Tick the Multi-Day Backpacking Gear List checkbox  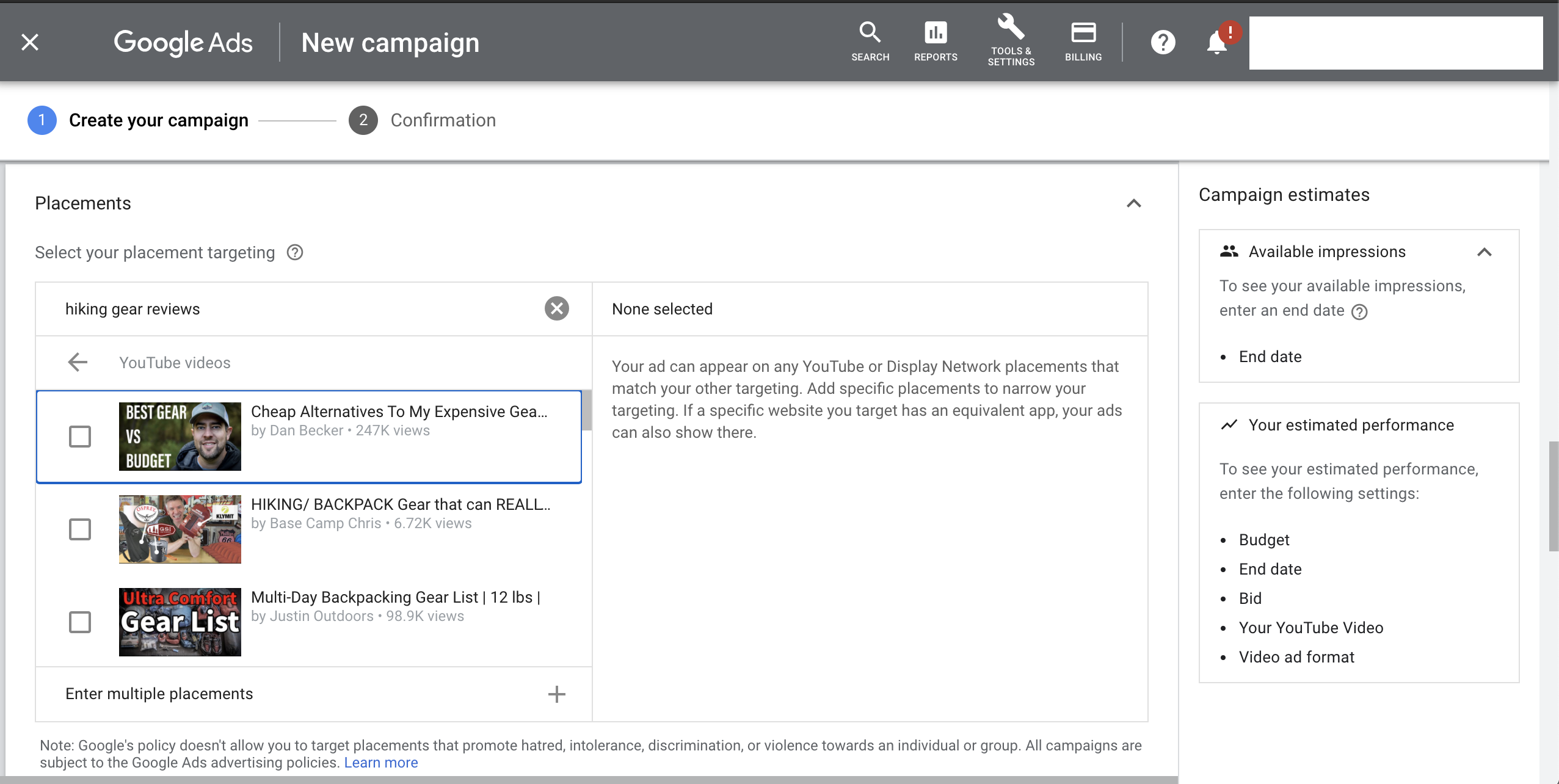click(80, 622)
